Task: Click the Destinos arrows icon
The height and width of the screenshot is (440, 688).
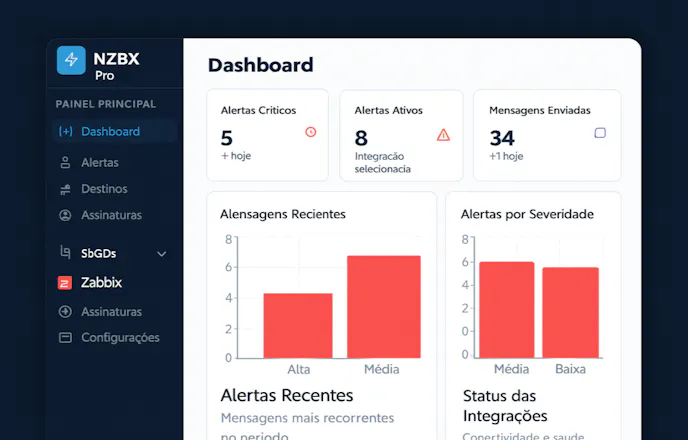Action: (x=65, y=189)
